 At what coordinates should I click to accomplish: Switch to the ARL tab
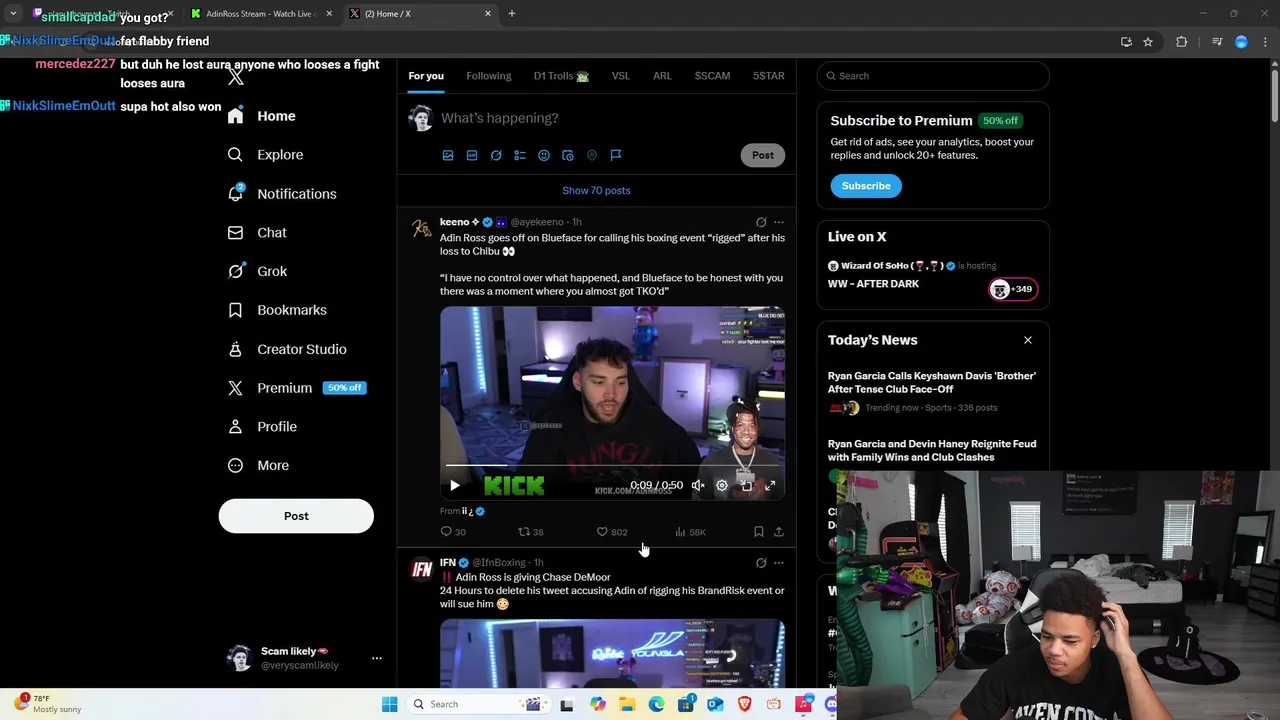(662, 76)
